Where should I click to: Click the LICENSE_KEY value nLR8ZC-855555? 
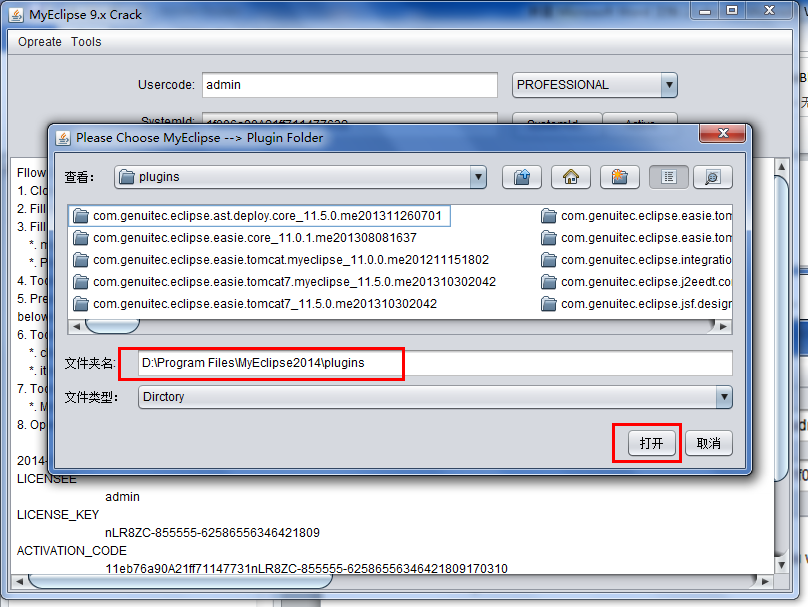tap(212, 533)
